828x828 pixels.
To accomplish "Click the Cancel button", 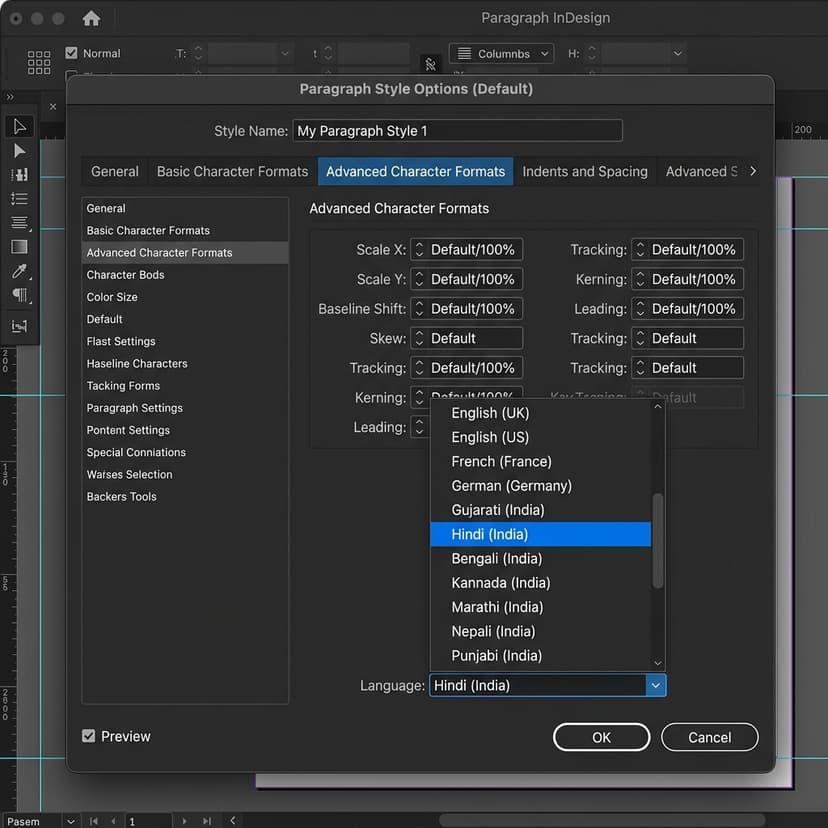I will coord(710,737).
